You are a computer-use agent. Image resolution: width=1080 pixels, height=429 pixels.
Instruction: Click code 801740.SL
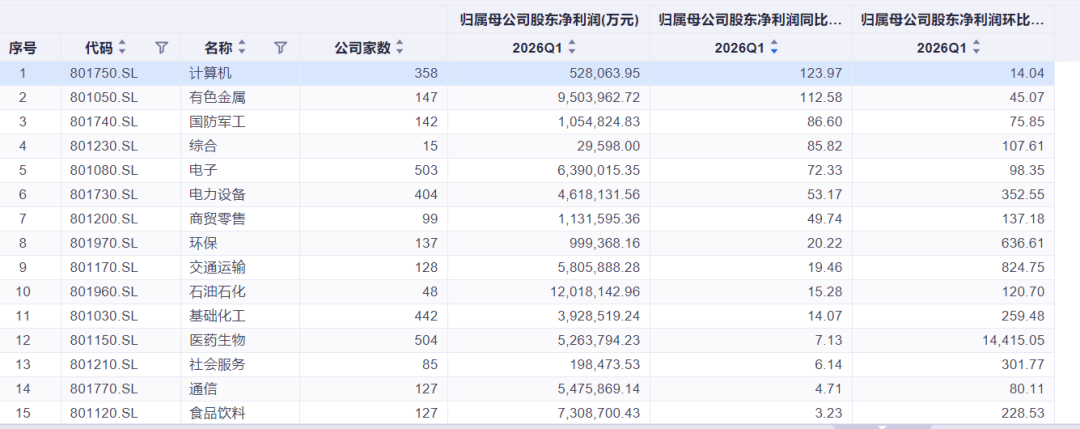[x=104, y=122]
